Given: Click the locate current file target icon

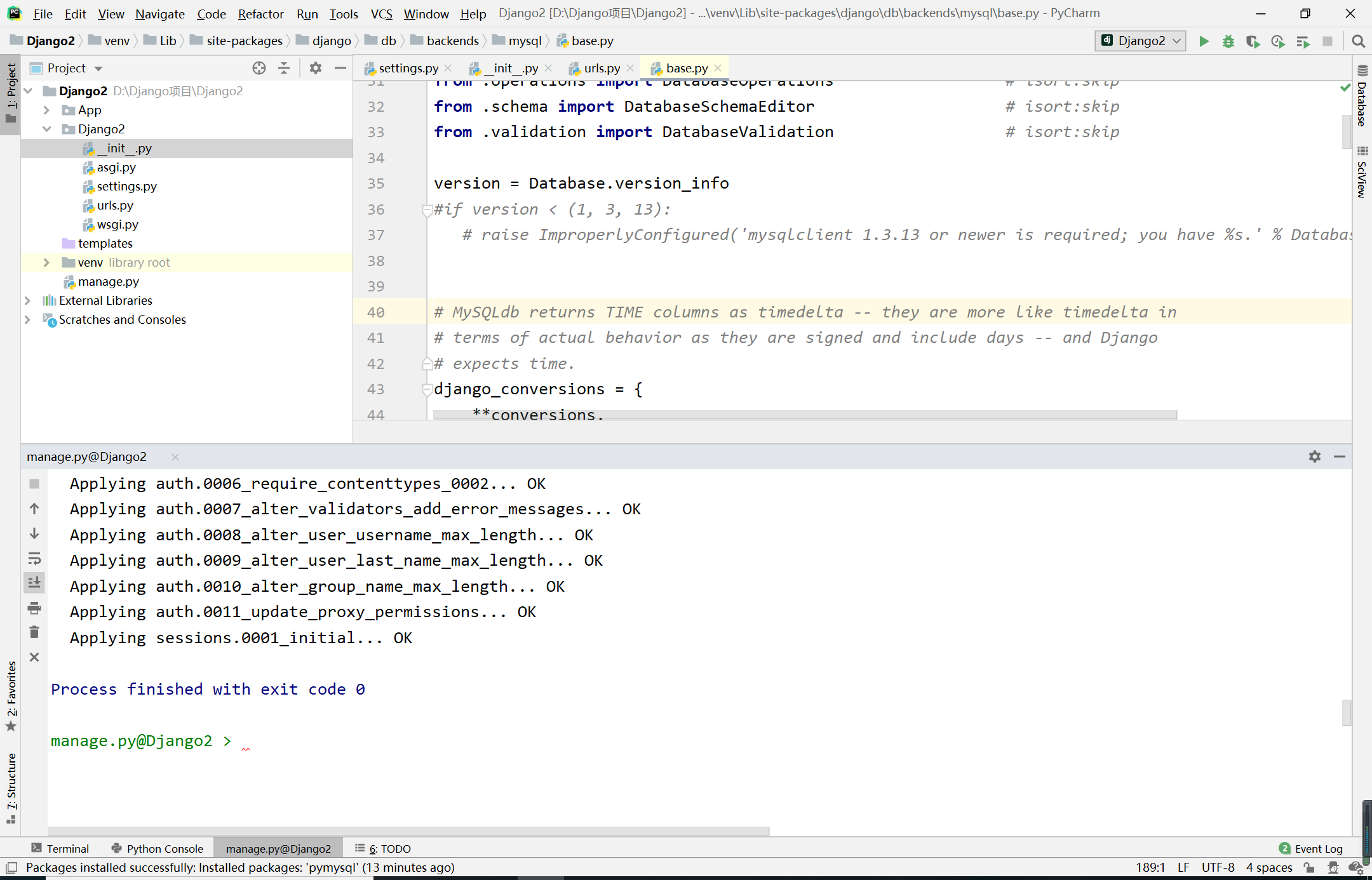Looking at the screenshot, I should pos(259,68).
